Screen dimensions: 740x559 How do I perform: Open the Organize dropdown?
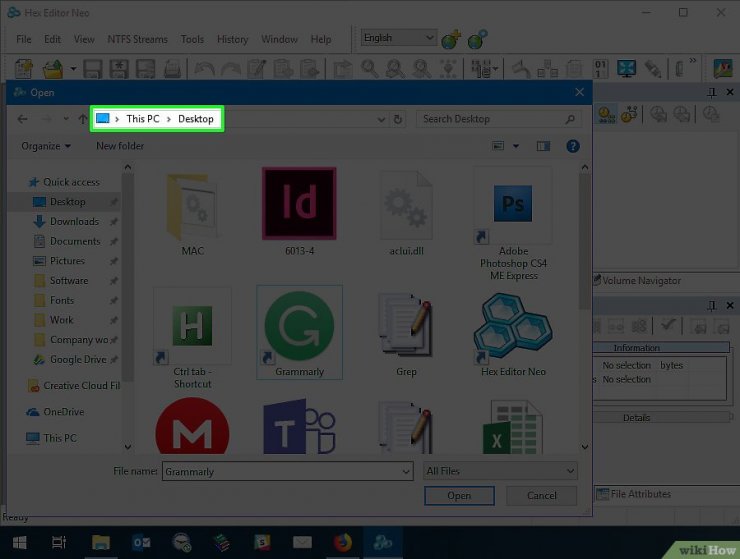pos(46,146)
